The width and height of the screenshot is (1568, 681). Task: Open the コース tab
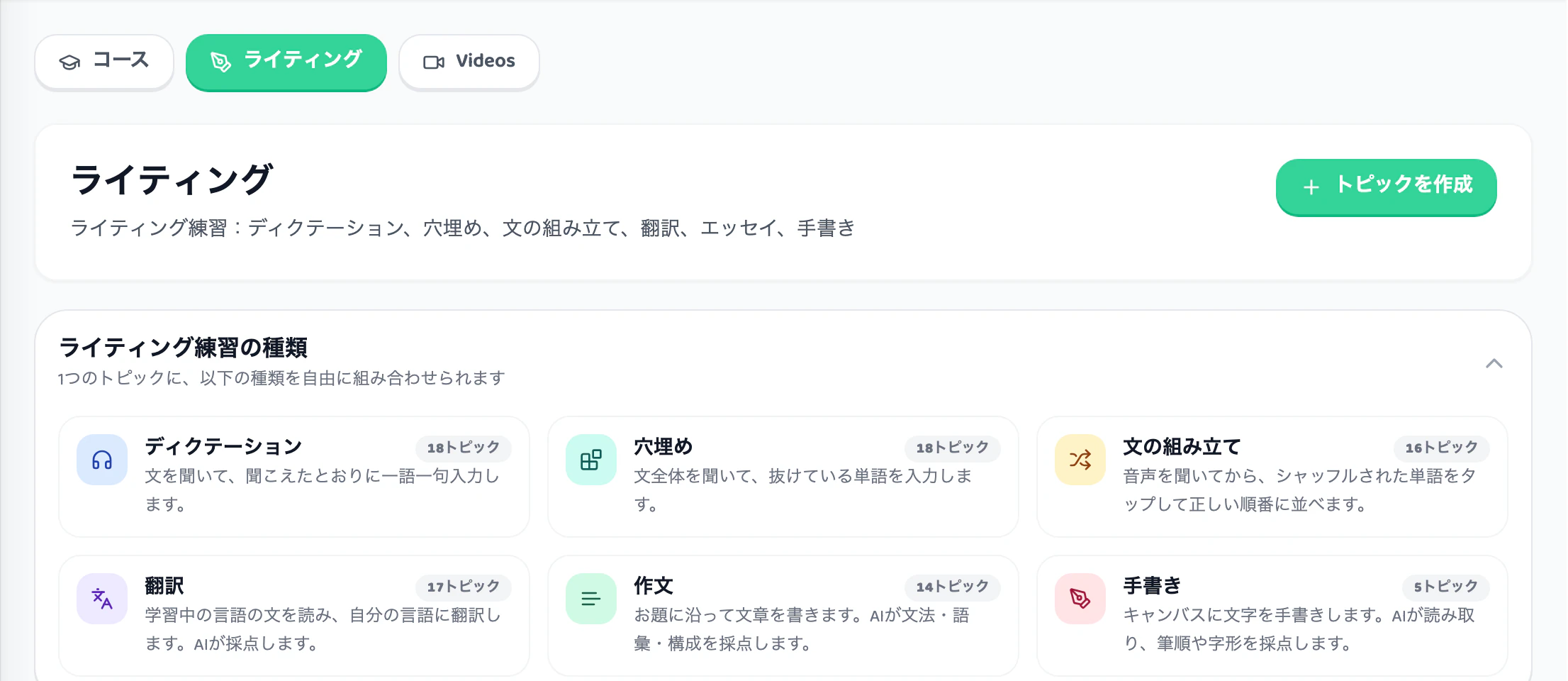pyautogui.click(x=104, y=62)
